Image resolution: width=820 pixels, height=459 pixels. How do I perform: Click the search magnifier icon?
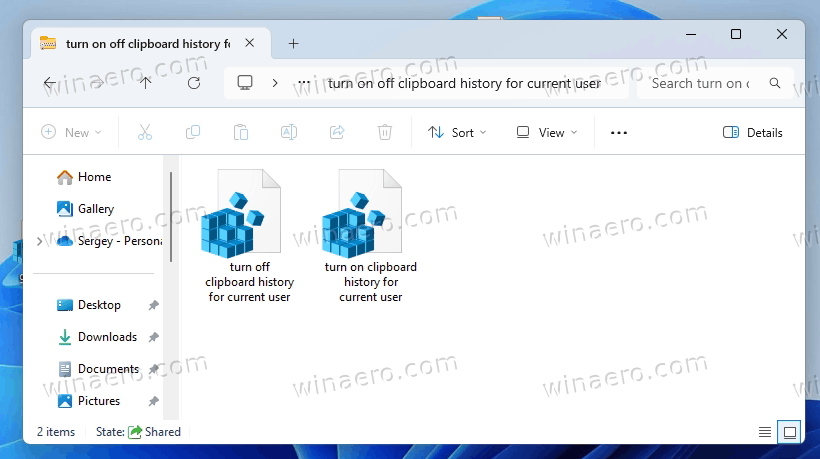tap(775, 83)
